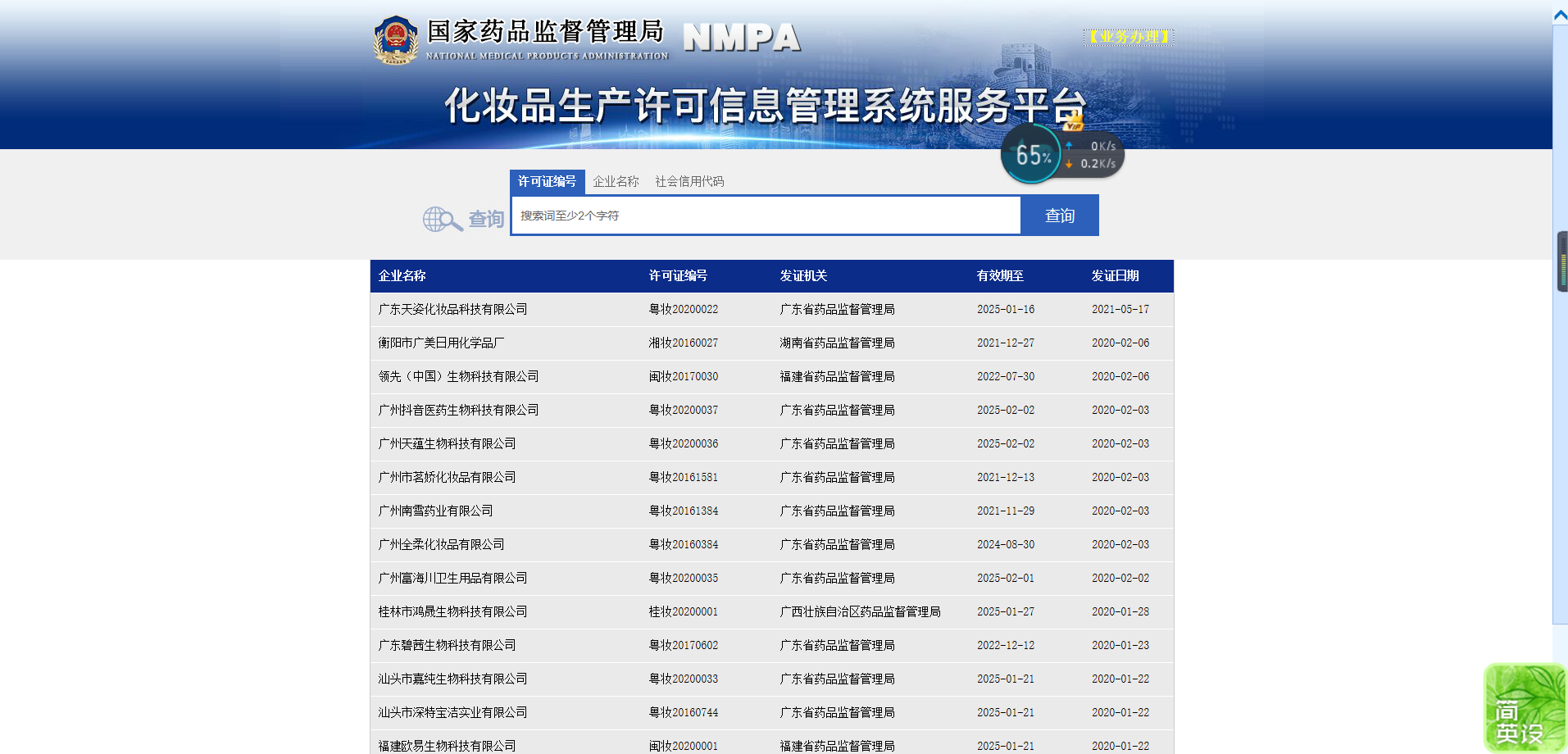Click the 65% download progress circle

(1032, 153)
